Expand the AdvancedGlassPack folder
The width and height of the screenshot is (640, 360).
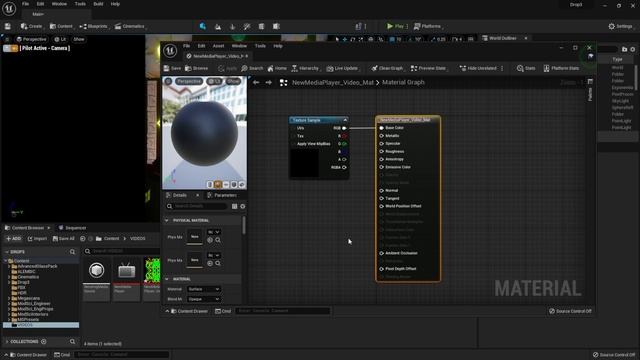click(x=9, y=266)
